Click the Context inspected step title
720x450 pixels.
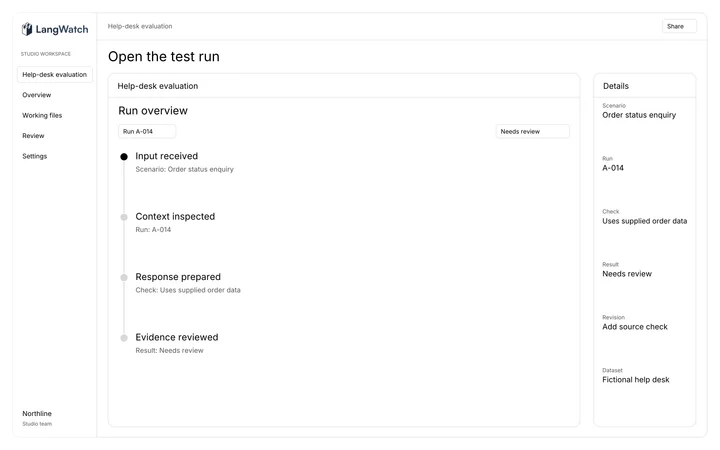175,216
